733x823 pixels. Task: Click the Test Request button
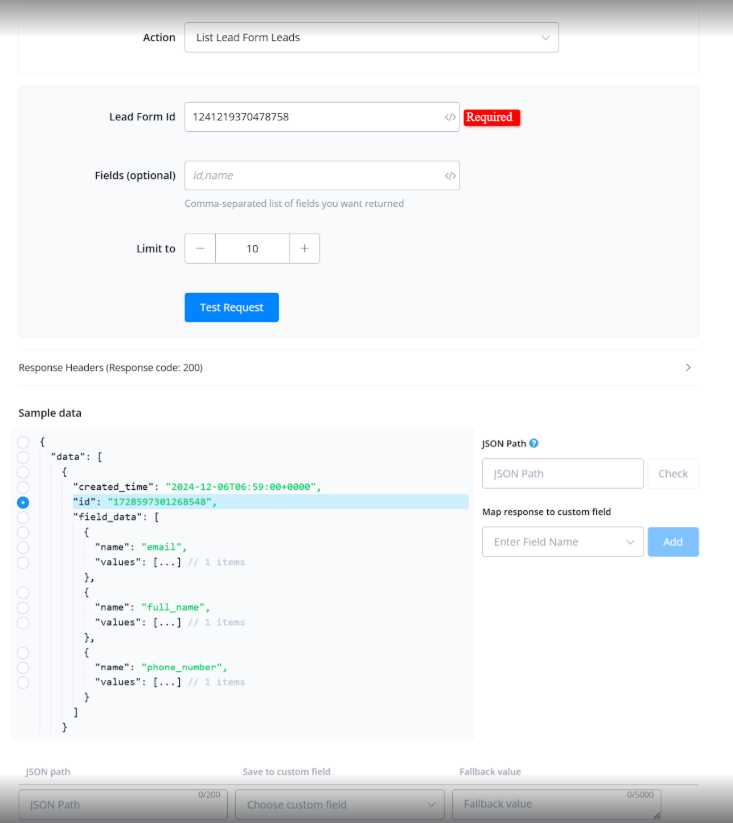232,308
